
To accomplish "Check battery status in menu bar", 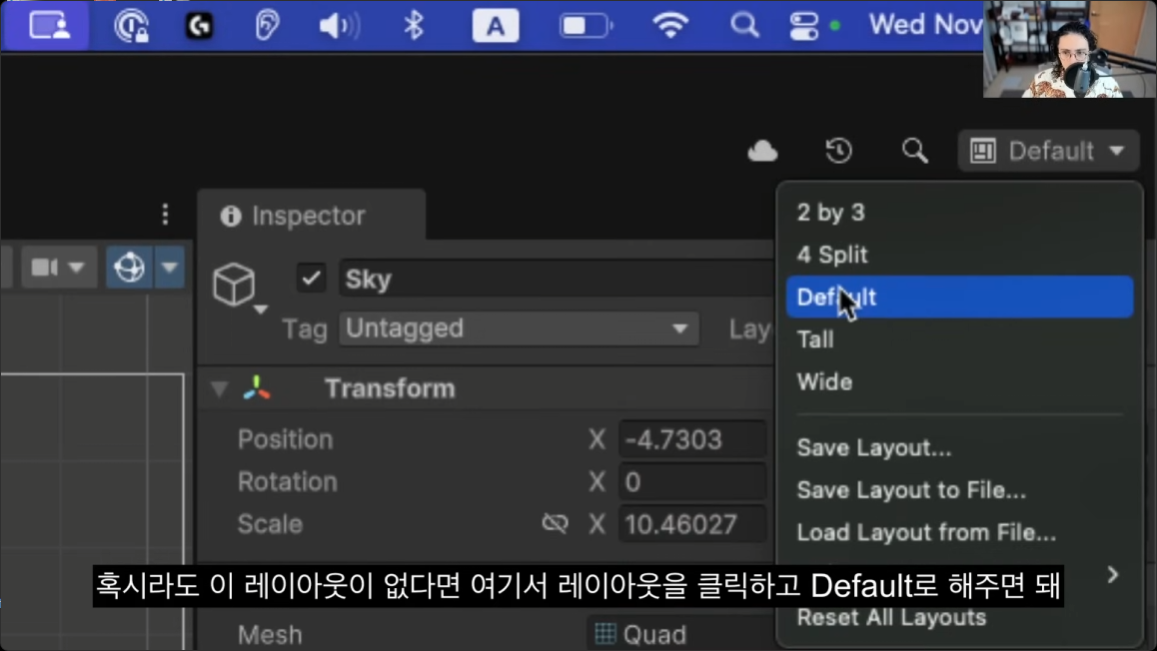I will (586, 26).
